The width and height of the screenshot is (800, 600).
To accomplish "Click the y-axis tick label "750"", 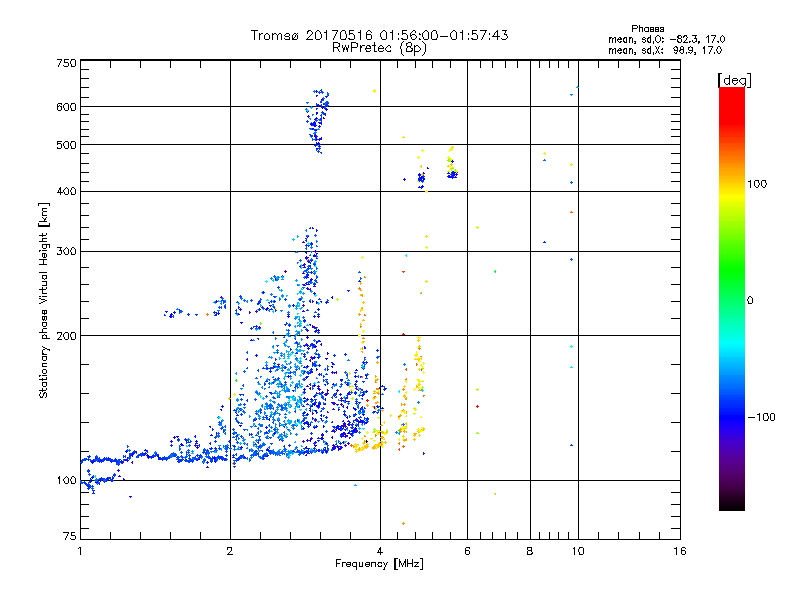I will click(66, 63).
